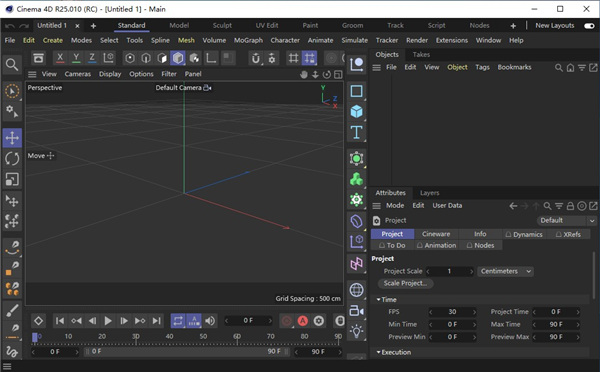
Task: Open the Render menu
Action: click(x=417, y=40)
